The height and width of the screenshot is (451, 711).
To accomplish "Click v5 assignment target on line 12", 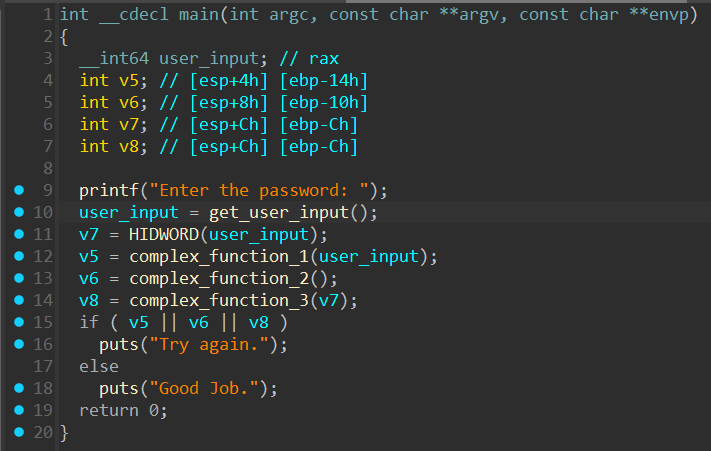I will click(x=89, y=257).
